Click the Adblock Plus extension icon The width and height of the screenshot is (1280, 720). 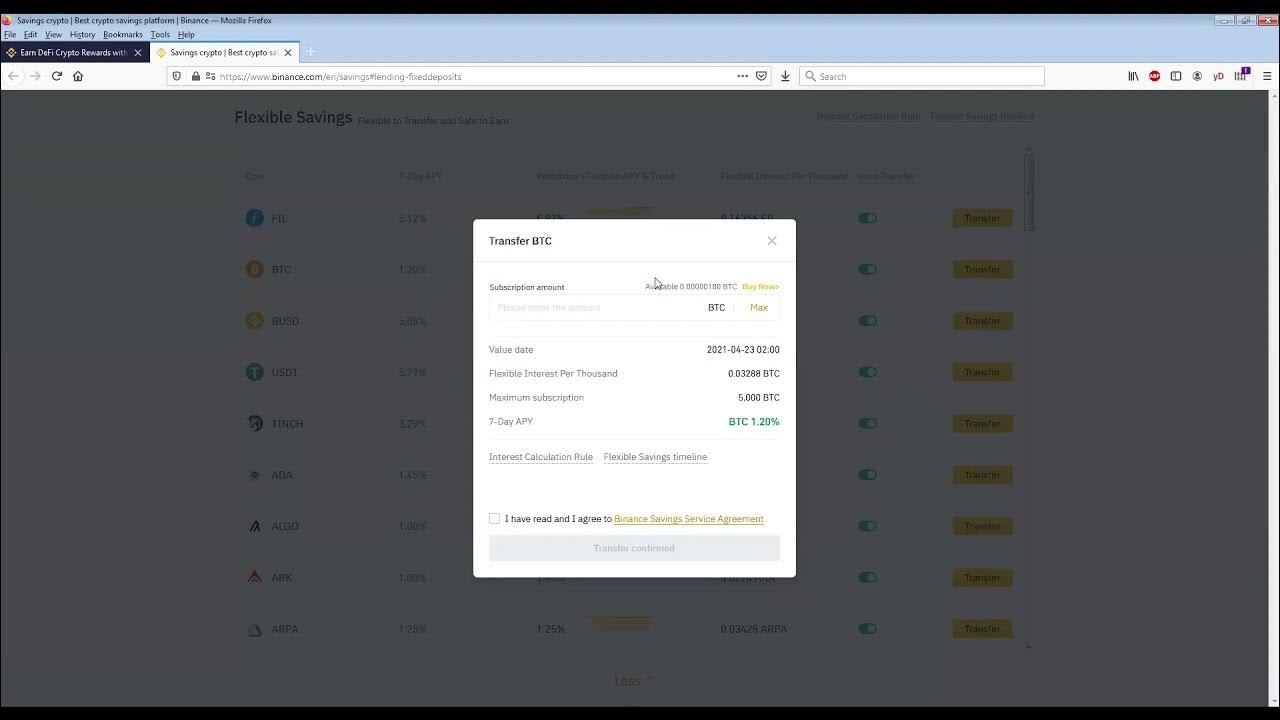pos(1154,76)
